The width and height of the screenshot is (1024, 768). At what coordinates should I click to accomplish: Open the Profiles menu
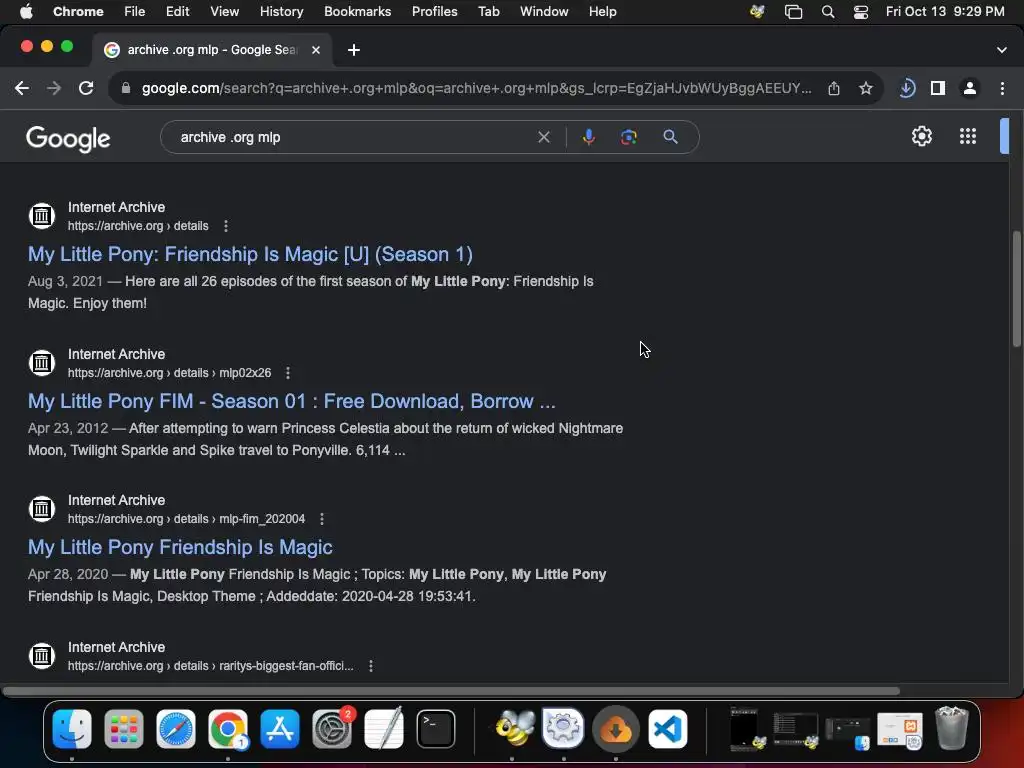click(x=434, y=12)
